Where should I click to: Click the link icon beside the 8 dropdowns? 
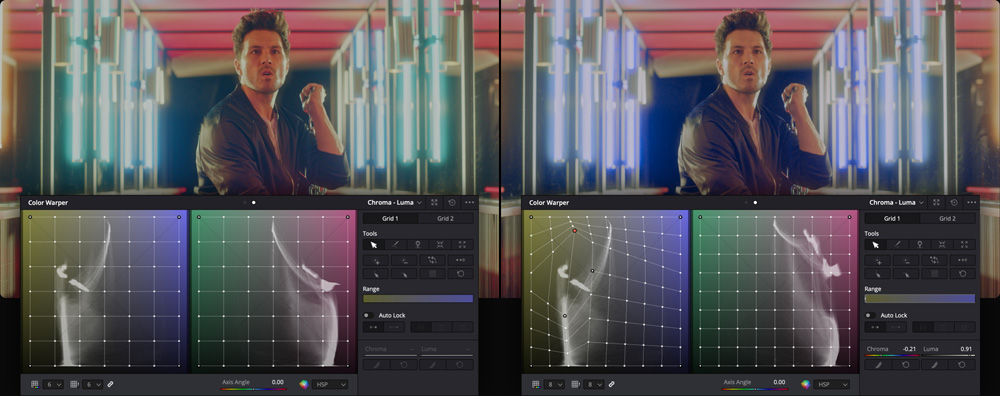click(611, 385)
